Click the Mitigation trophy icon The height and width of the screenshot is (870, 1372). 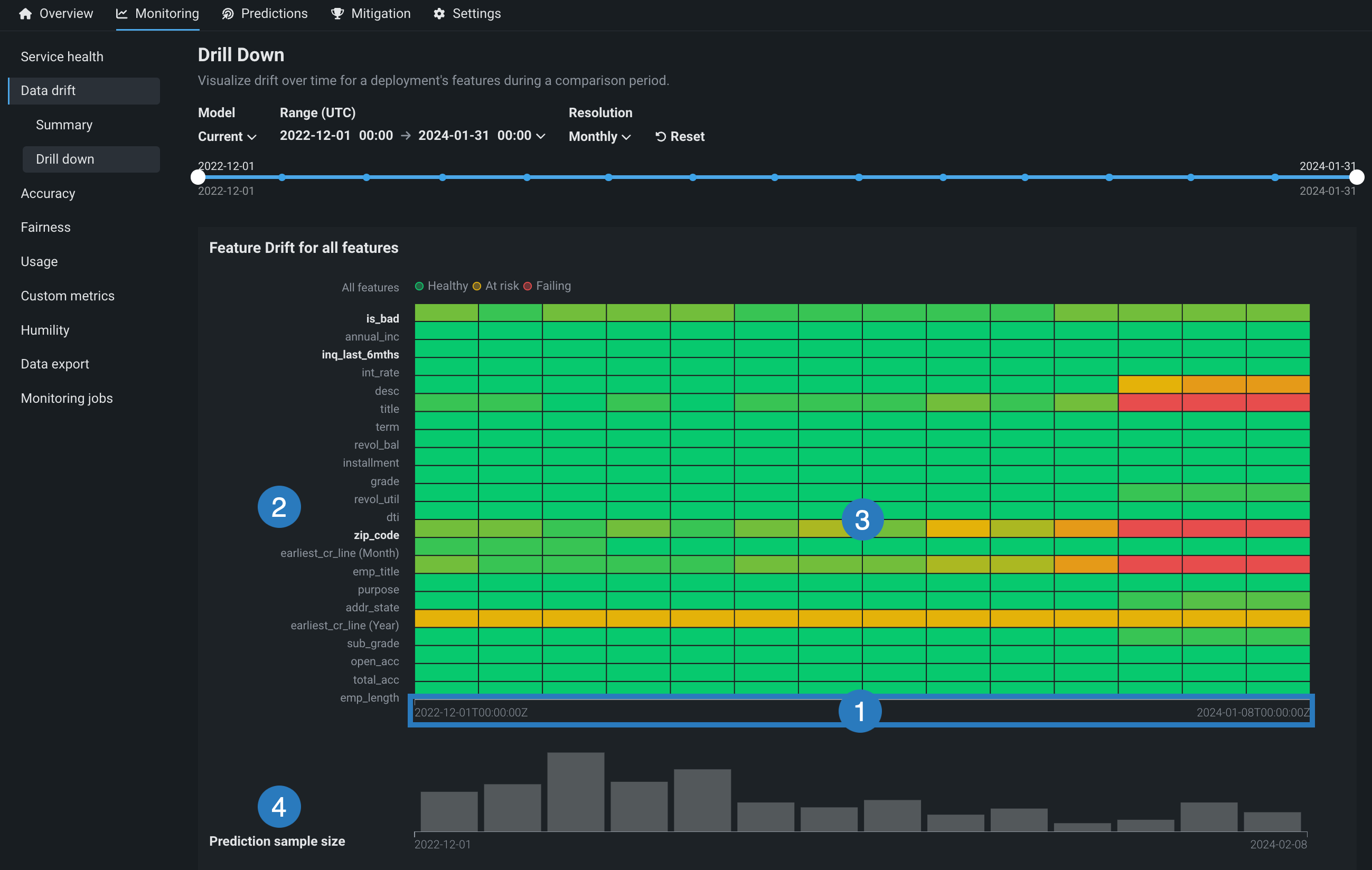click(x=337, y=14)
